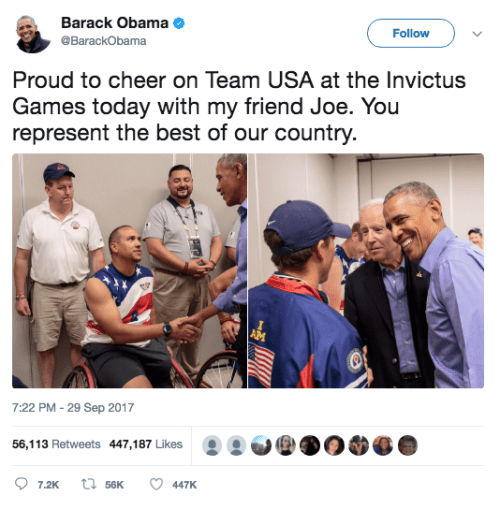Open the left photo of wheelchair handshake

129,271
